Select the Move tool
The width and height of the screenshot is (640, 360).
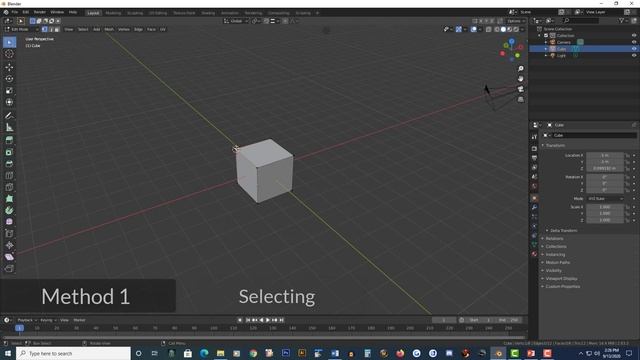[x=9, y=67]
